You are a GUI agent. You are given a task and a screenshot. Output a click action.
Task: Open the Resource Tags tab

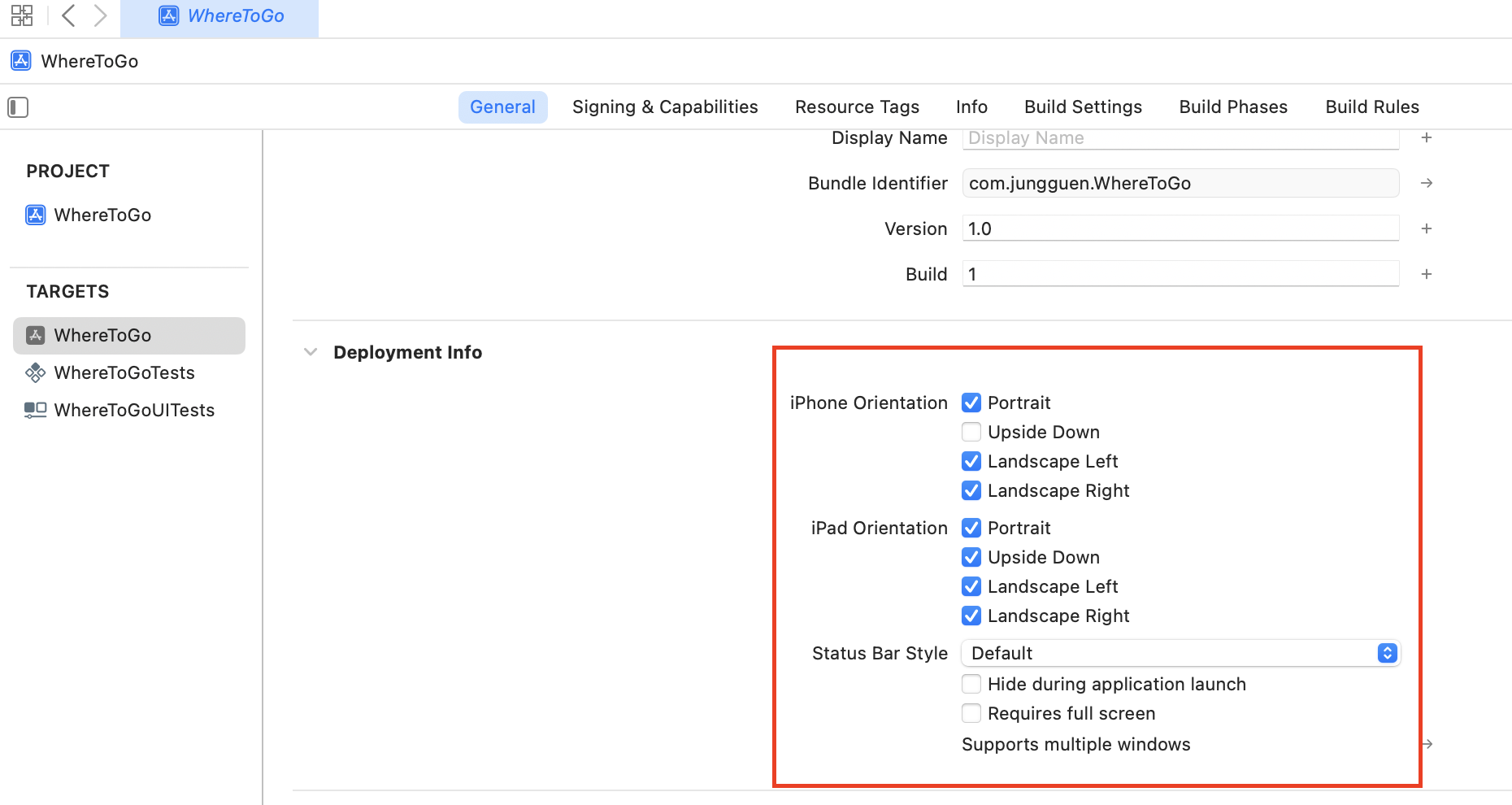[x=857, y=107]
